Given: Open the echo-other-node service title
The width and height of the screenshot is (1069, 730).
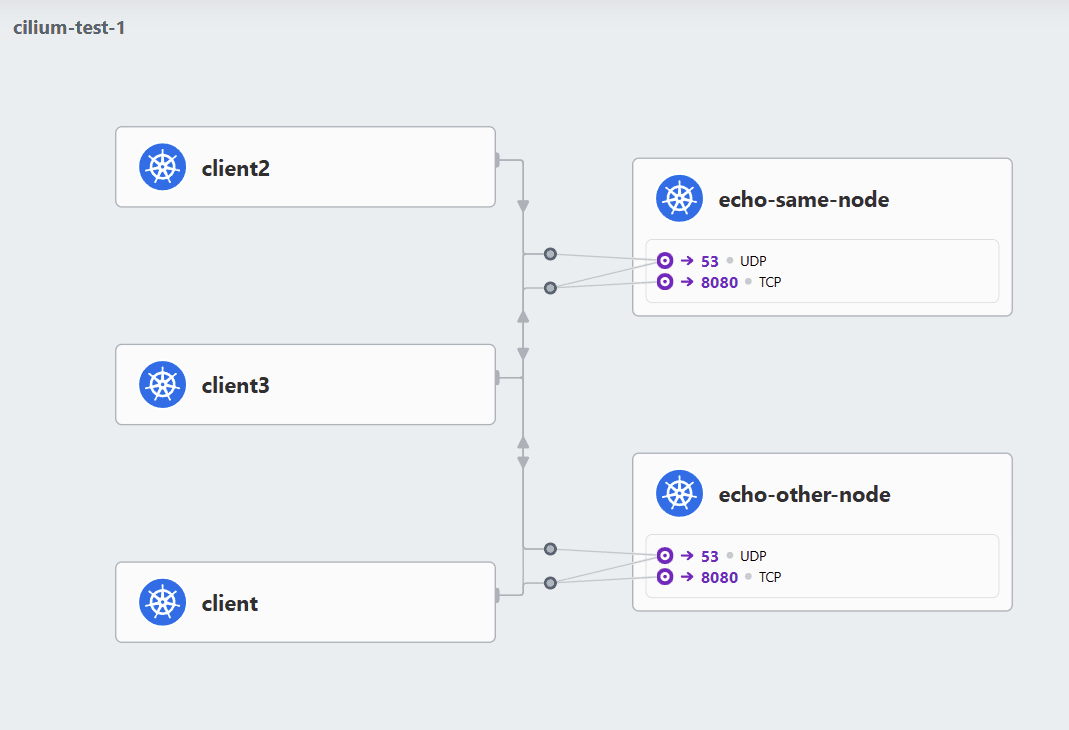Looking at the screenshot, I should pos(804,495).
